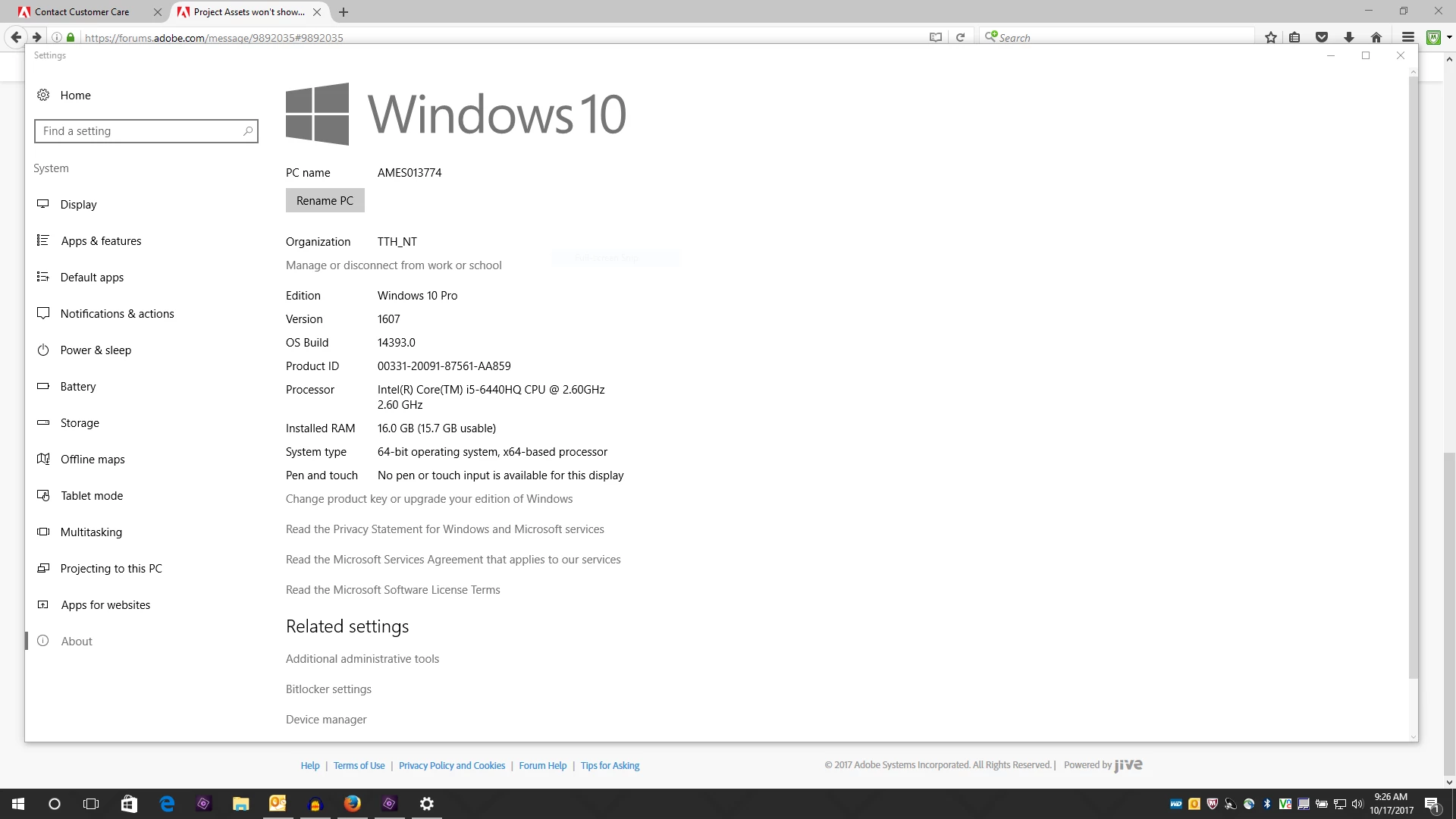The height and width of the screenshot is (819, 1456).
Task: Click the Firefox Pocket icon
Action: (1322, 37)
